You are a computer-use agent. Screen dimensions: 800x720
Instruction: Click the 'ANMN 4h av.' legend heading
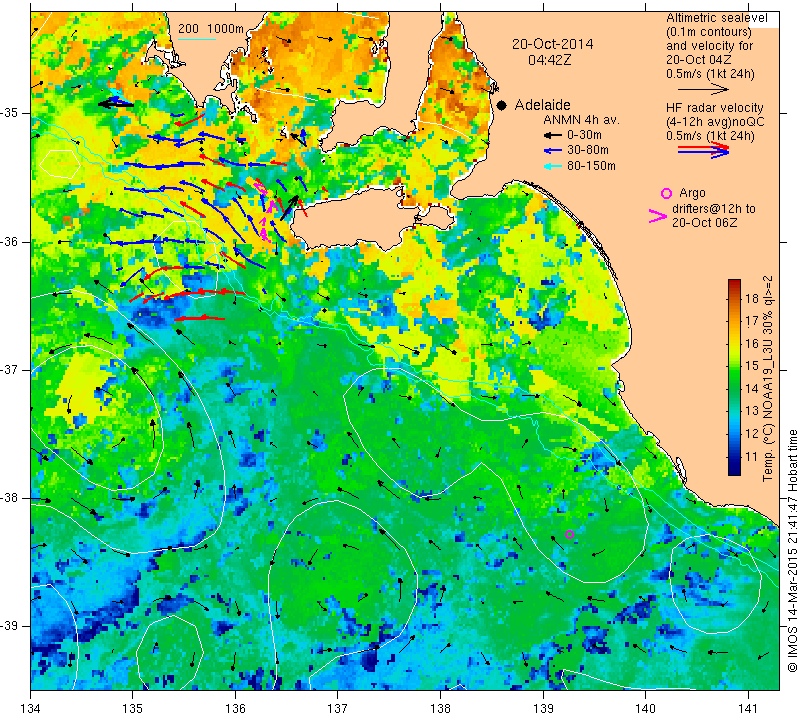tap(581, 120)
